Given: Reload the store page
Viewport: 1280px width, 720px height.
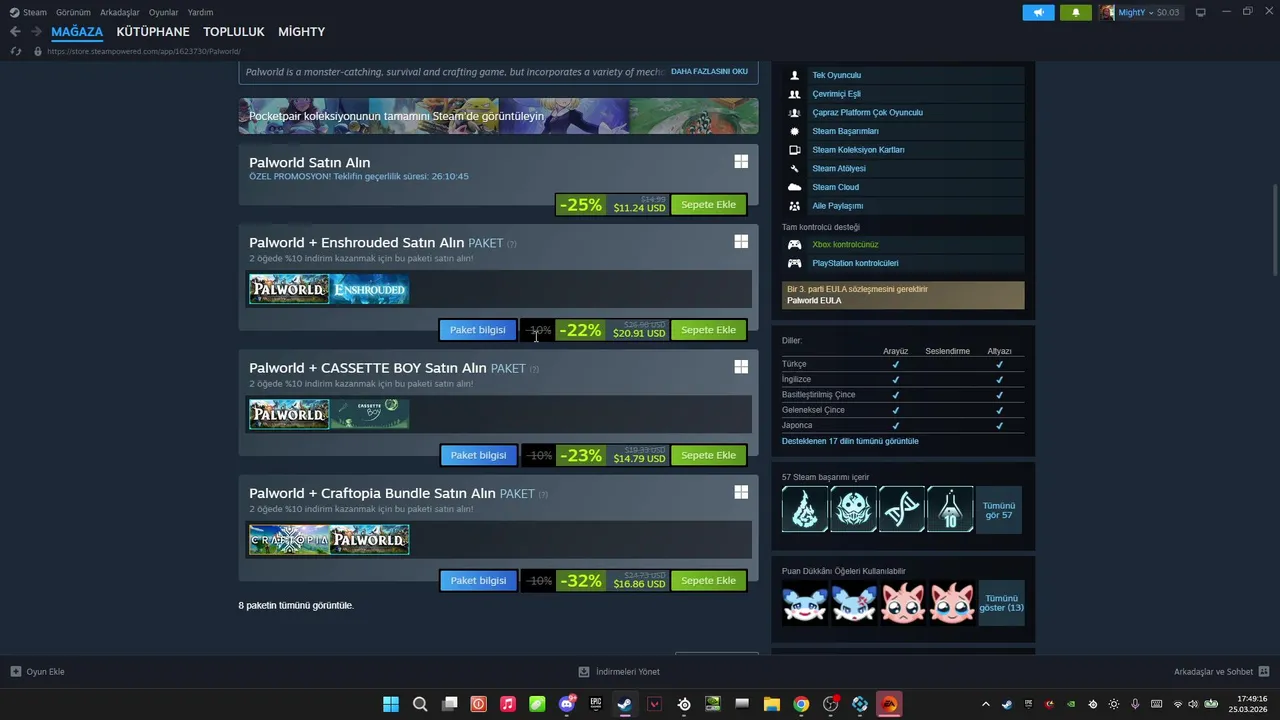Looking at the screenshot, I should (16, 51).
